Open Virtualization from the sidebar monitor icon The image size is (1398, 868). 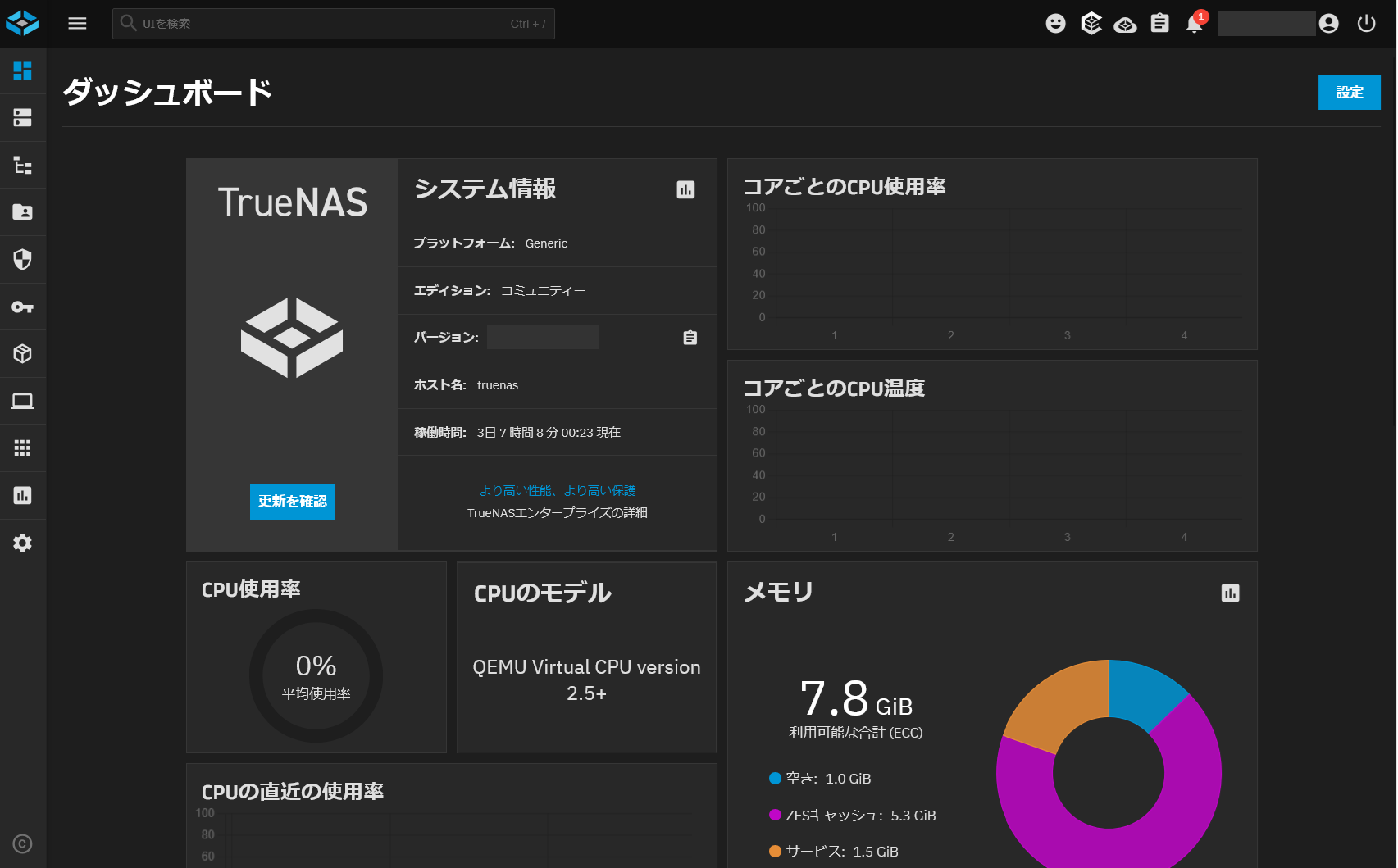(23, 401)
